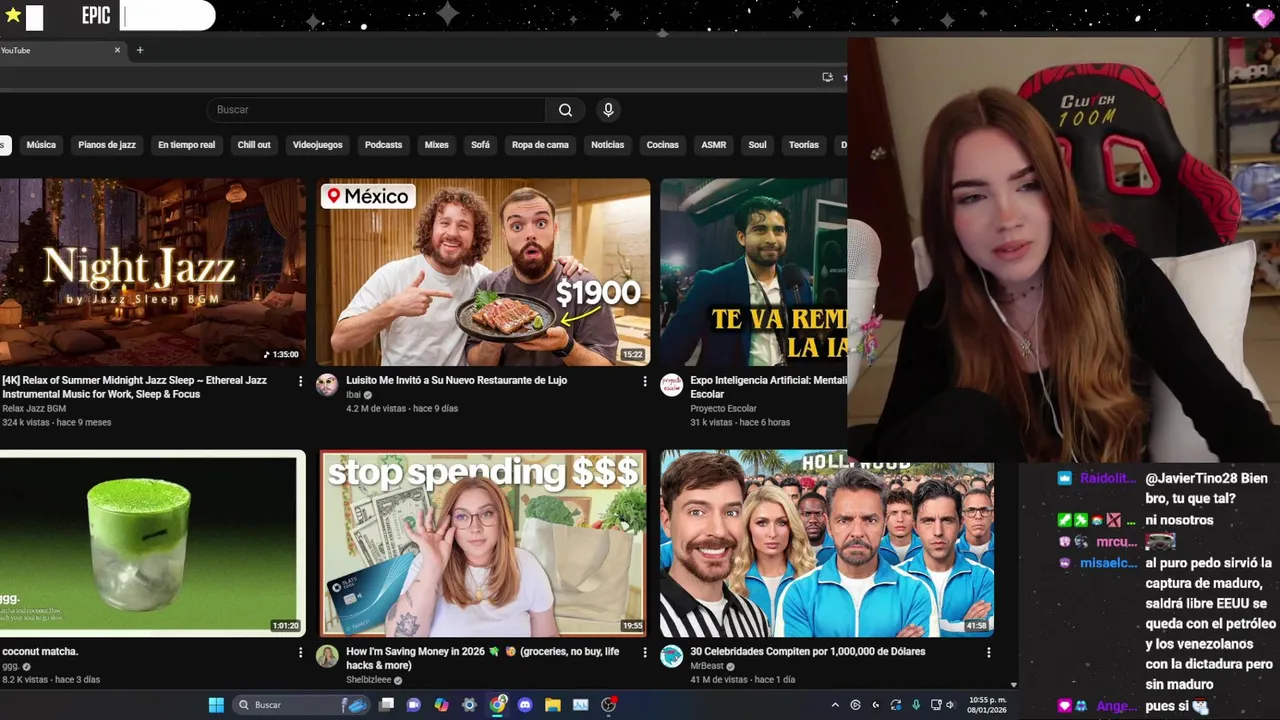Viewport: 1280px width, 720px height.
Task: Open Shelbizleee channel avatar
Action: coord(327,656)
